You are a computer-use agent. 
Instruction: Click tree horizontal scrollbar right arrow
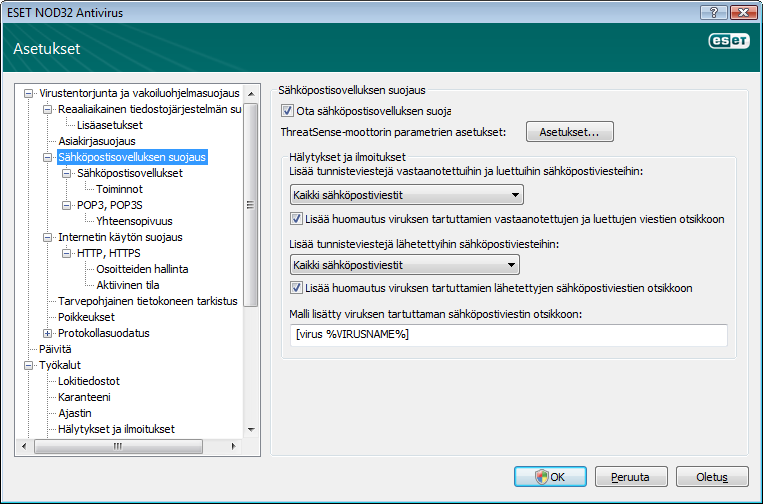(x=234, y=446)
